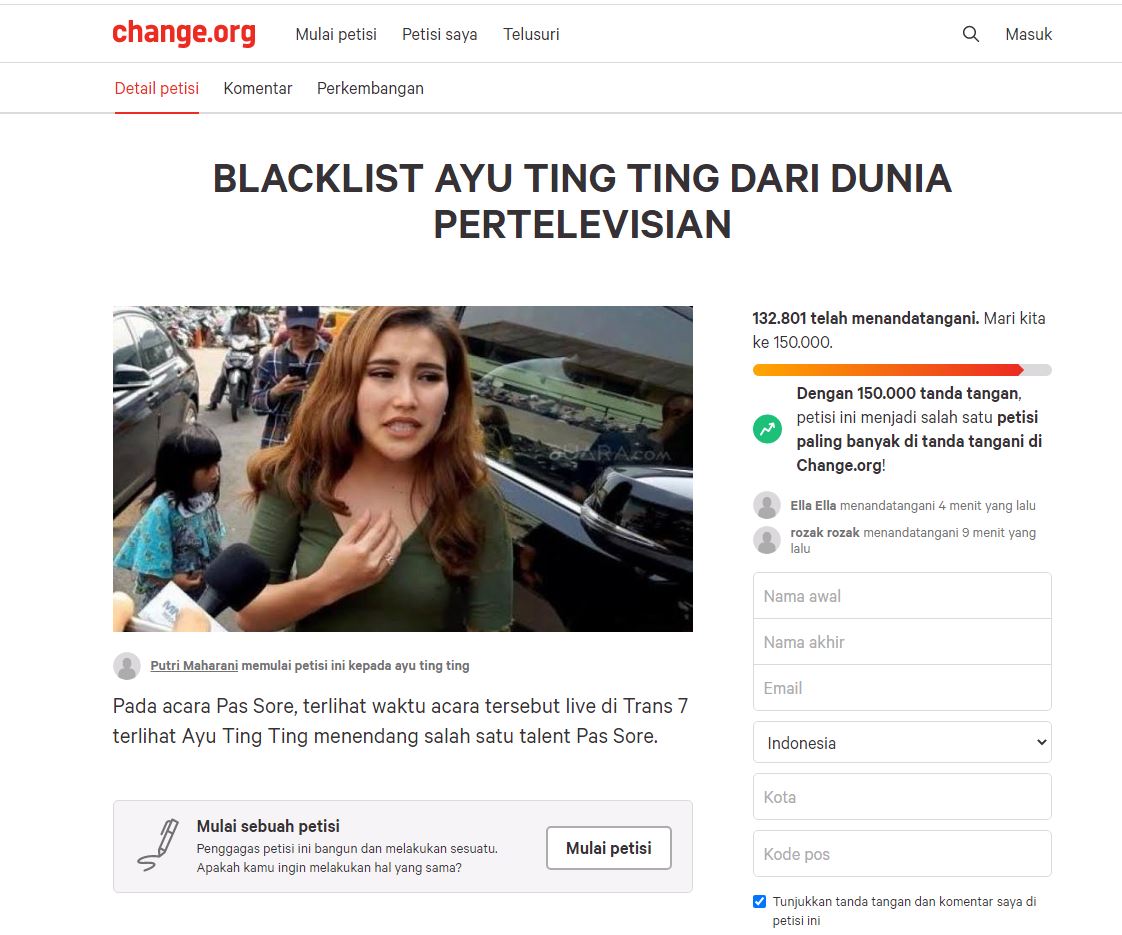Screen dimensions: 1122x935
Task: Select the Detail petisi tab
Action: click(x=157, y=89)
